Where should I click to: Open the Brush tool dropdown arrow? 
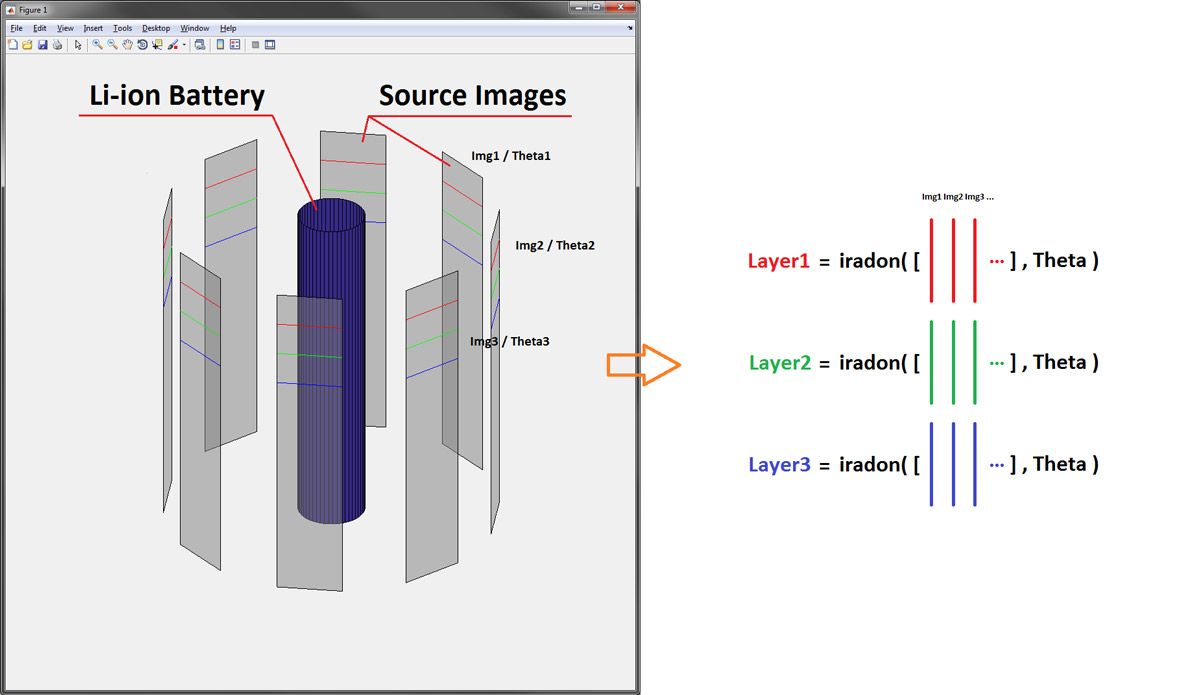click(x=184, y=44)
